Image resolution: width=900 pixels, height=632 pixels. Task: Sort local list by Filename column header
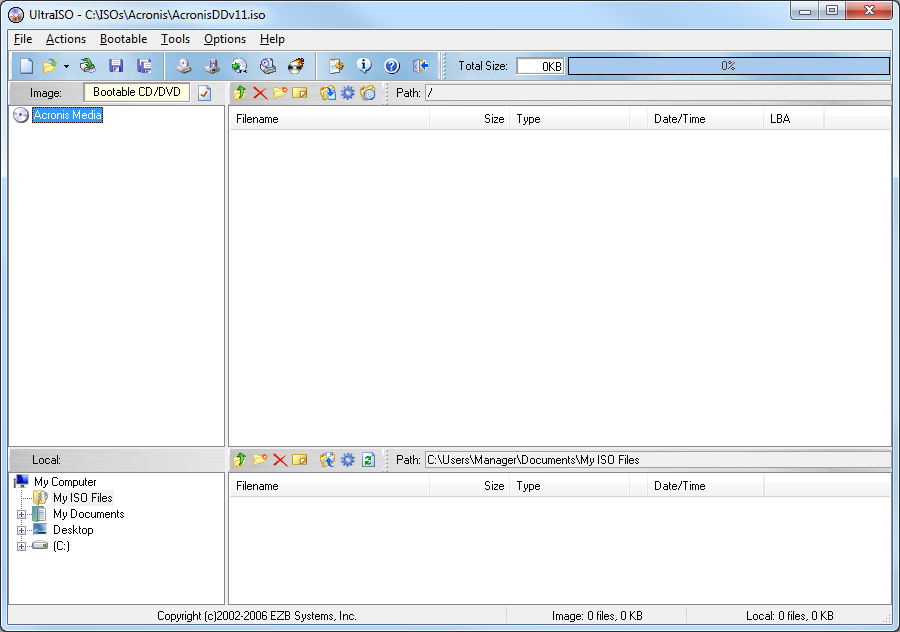click(x=329, y=486)
